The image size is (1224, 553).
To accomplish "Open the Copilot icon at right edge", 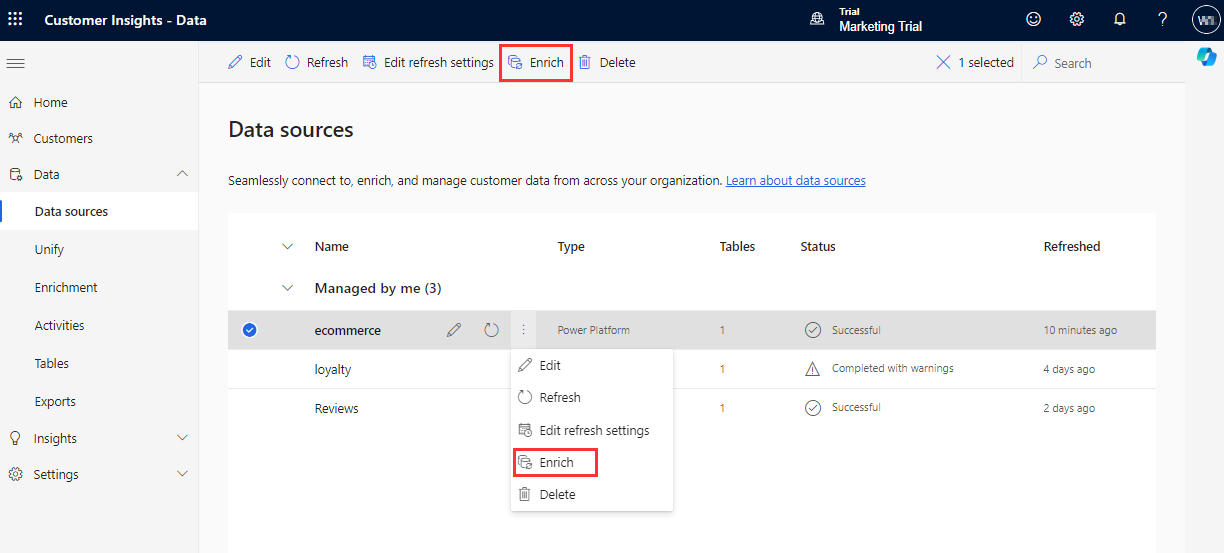I will (x=1206, y=57).
